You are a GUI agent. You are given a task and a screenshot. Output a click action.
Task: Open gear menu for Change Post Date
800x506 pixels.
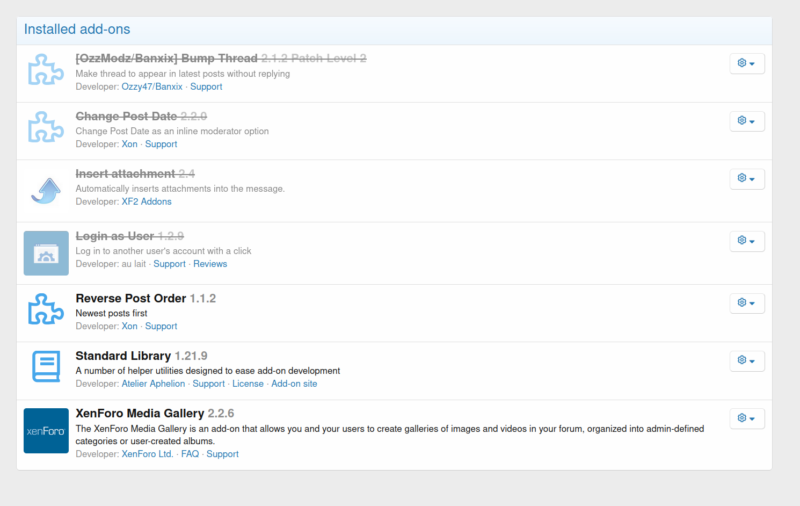[x=746, y=121]
